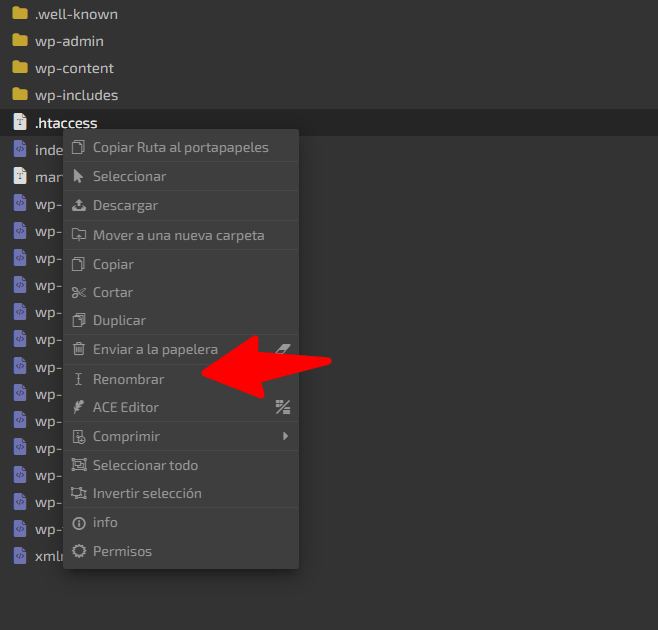Choose Enviar a la papelera
658x630 pixels.
click(x=181, y=349)
